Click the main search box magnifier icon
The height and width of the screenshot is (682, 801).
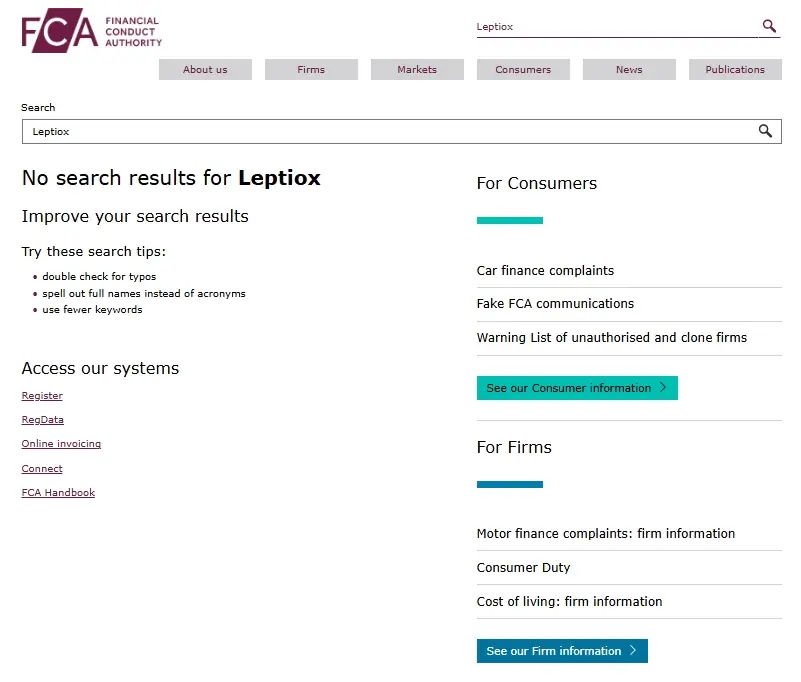pos(765,131)
